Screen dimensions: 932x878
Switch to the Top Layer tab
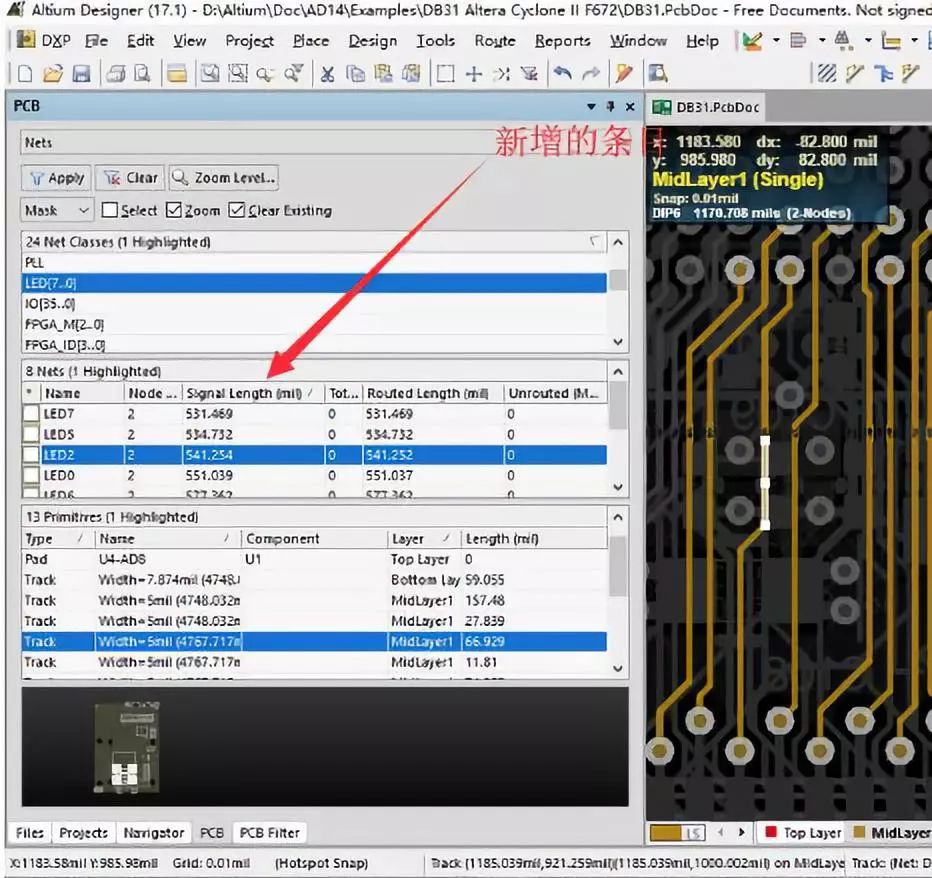pyautogui.click(x=801, y=833)
